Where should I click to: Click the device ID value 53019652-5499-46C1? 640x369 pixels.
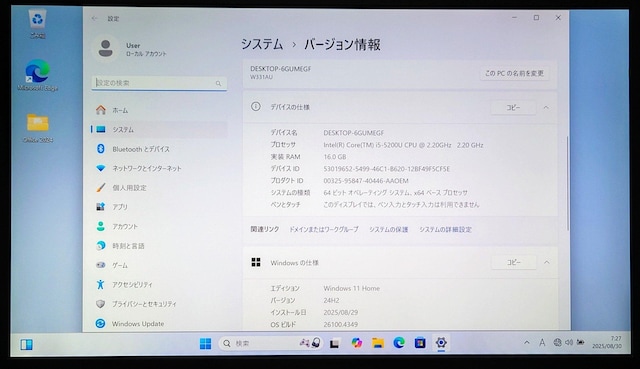[x=387, y=169]
